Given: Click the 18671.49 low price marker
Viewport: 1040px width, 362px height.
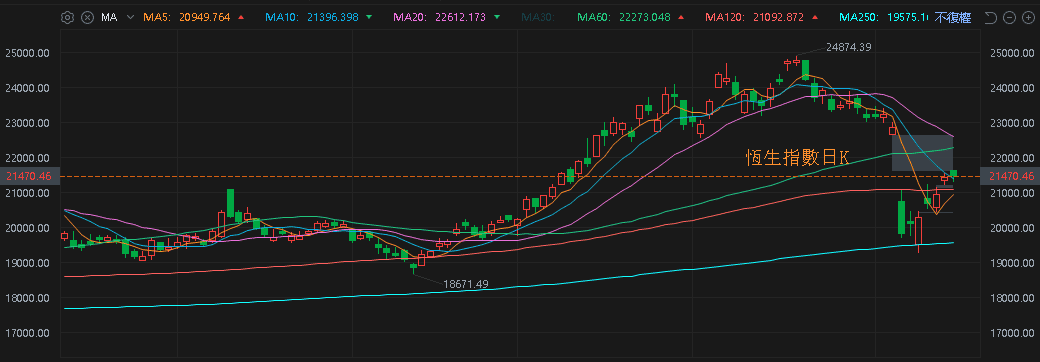Looking at the screenshot, I should click(x=466, y=284).
